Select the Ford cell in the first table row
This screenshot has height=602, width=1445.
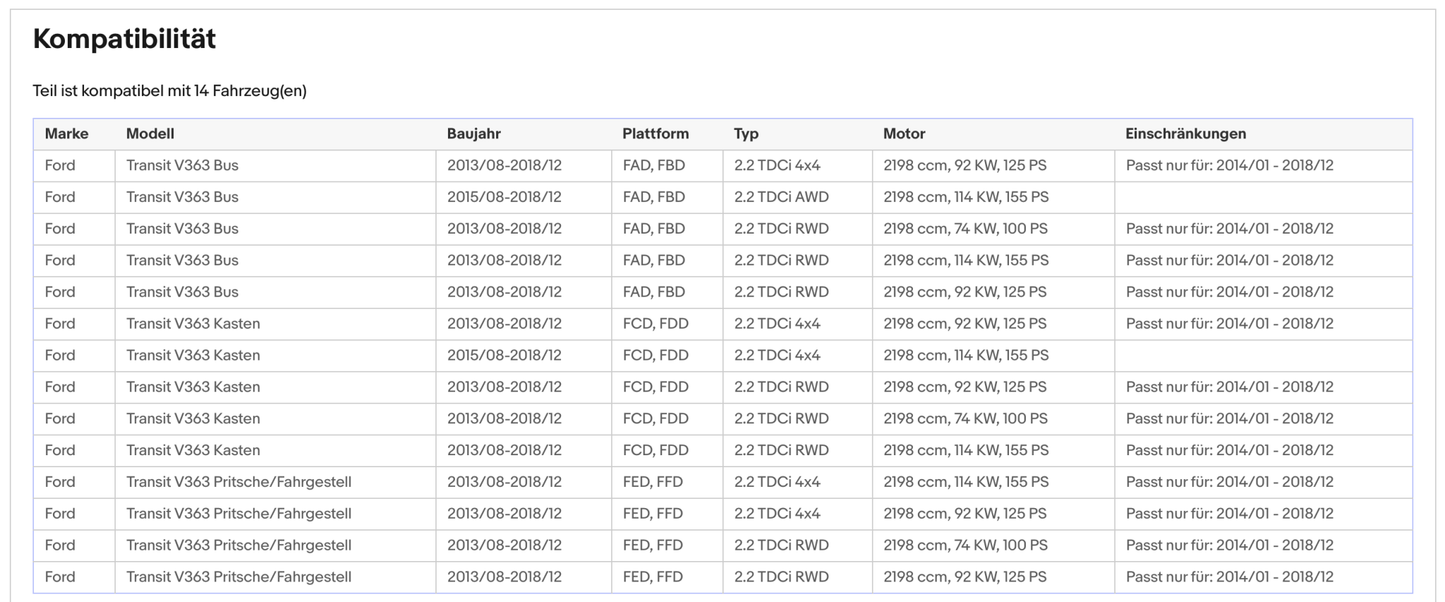[60, 165]
